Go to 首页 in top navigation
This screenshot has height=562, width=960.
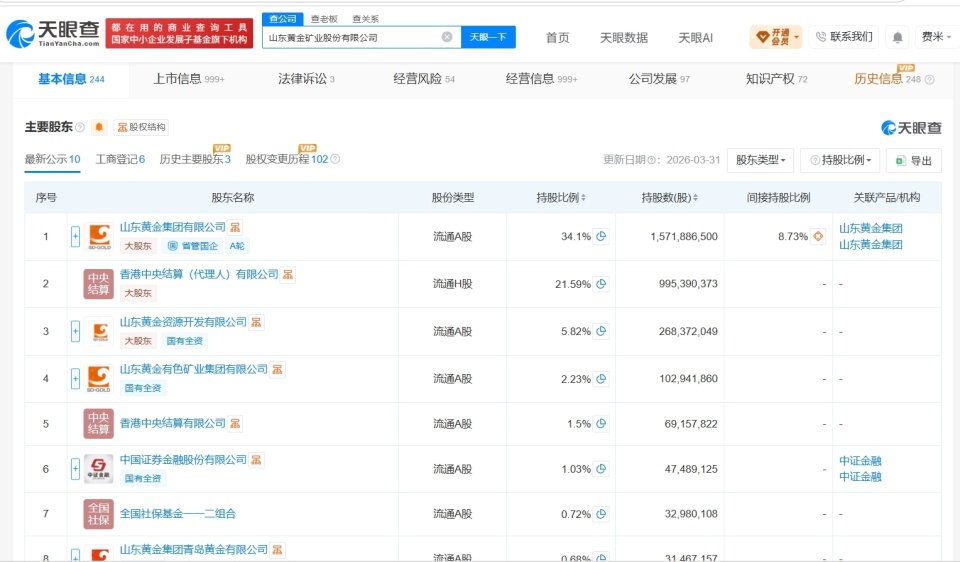[x=557, y=38]
